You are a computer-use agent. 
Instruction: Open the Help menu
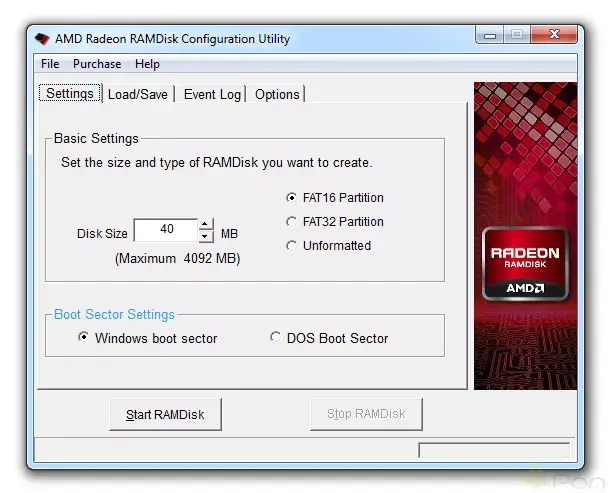pyautogui.click(x=147, y=64)
